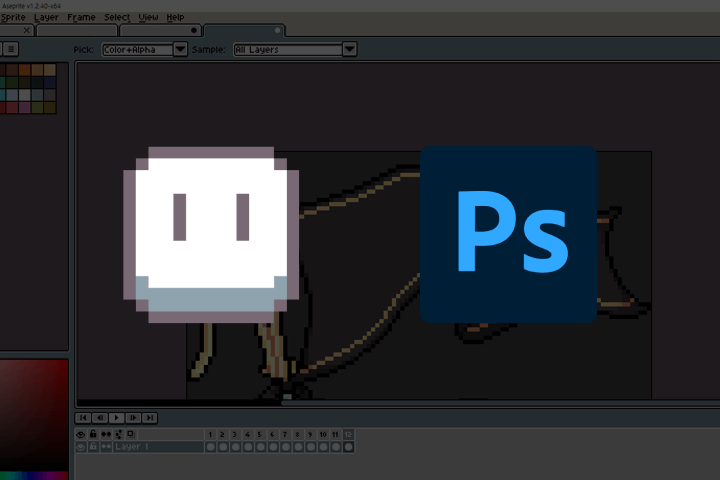Pick the orange palette swatch

pos(24,70)
